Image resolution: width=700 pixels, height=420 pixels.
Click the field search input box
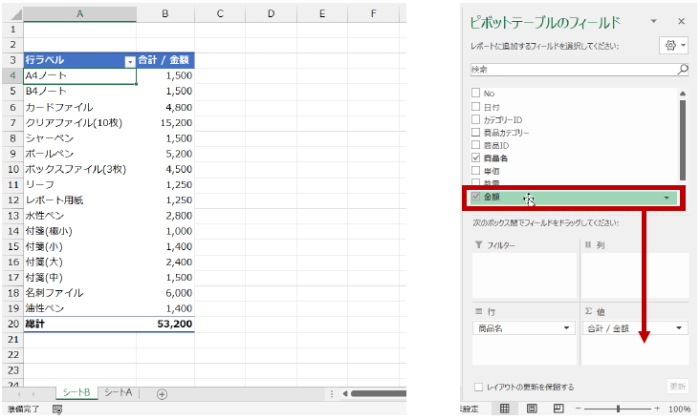point(570,70)
